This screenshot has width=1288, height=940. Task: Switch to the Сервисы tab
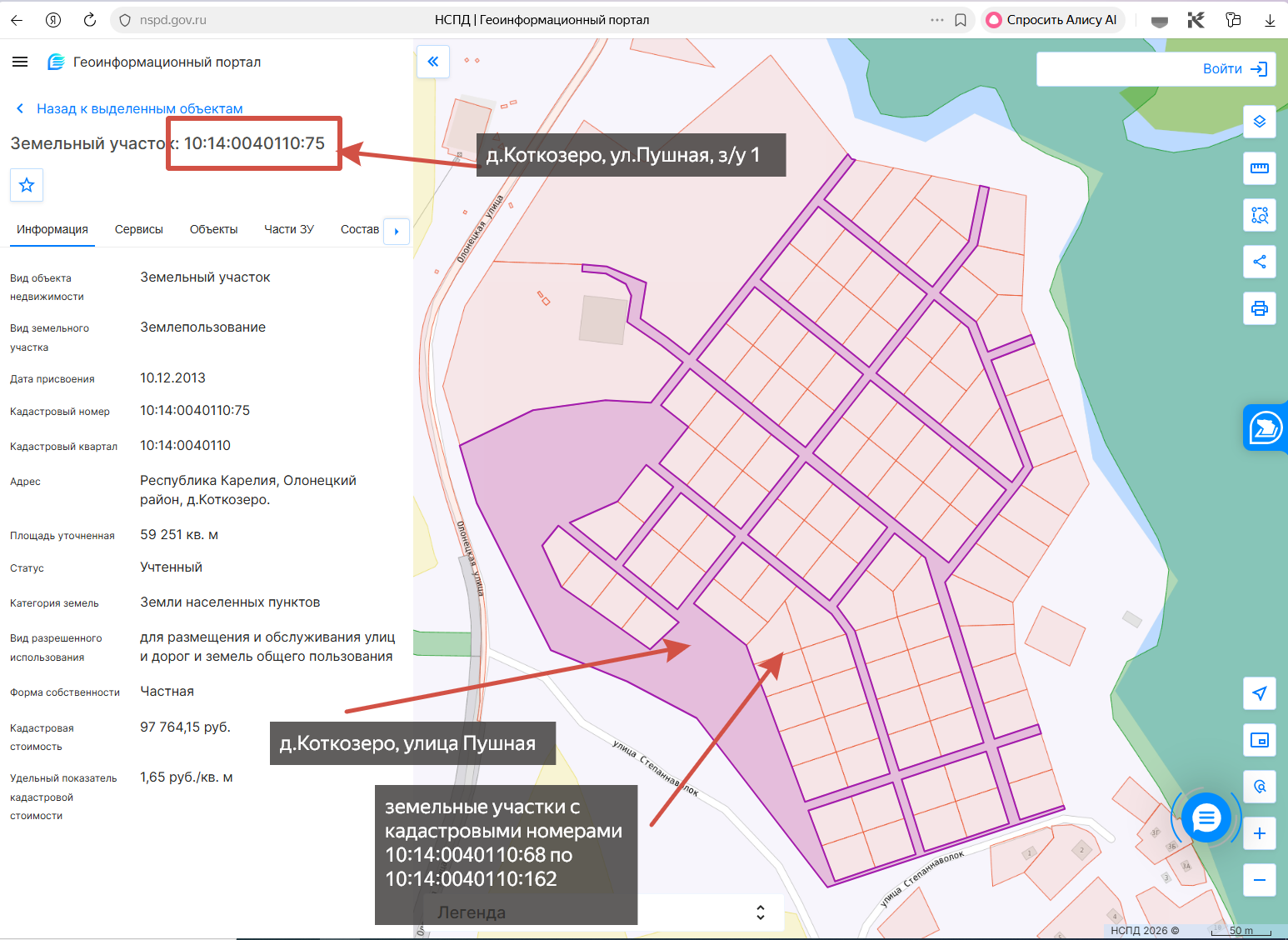139,230
